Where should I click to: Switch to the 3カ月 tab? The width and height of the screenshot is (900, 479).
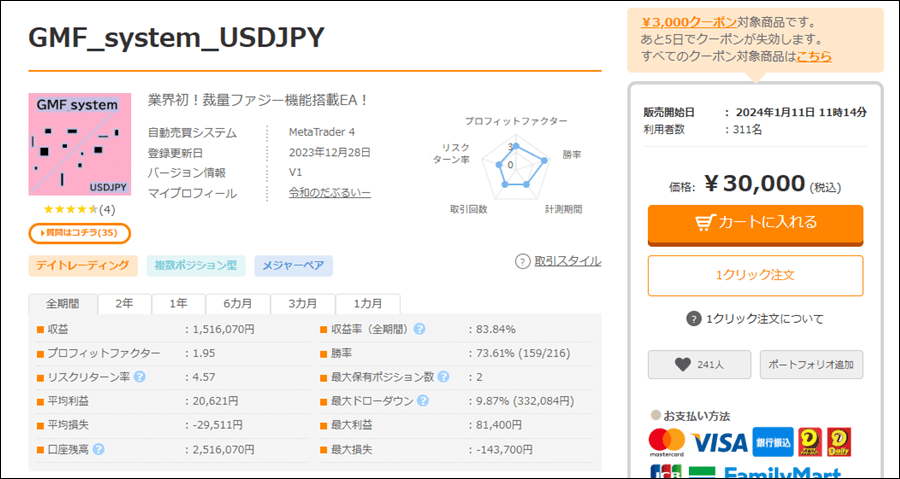[303, 303]
